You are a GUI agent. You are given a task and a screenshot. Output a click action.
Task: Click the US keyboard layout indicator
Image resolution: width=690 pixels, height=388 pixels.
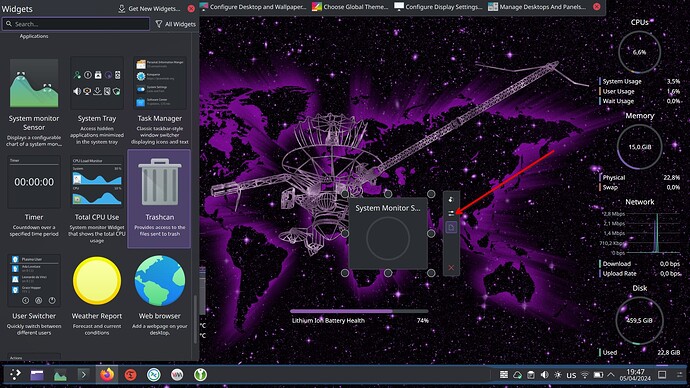(x=571, y=375)
